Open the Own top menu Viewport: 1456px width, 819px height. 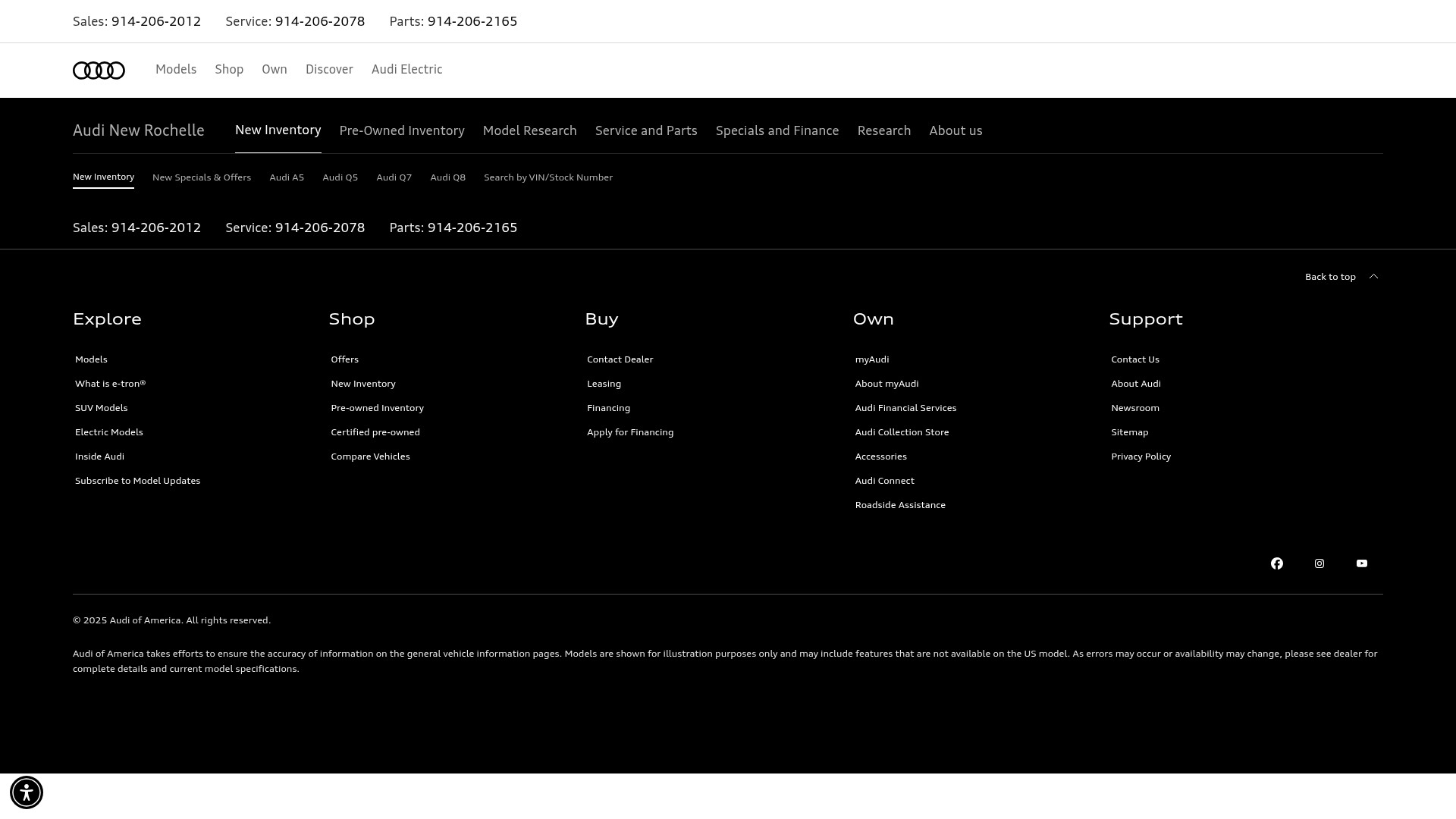point(275,70)
